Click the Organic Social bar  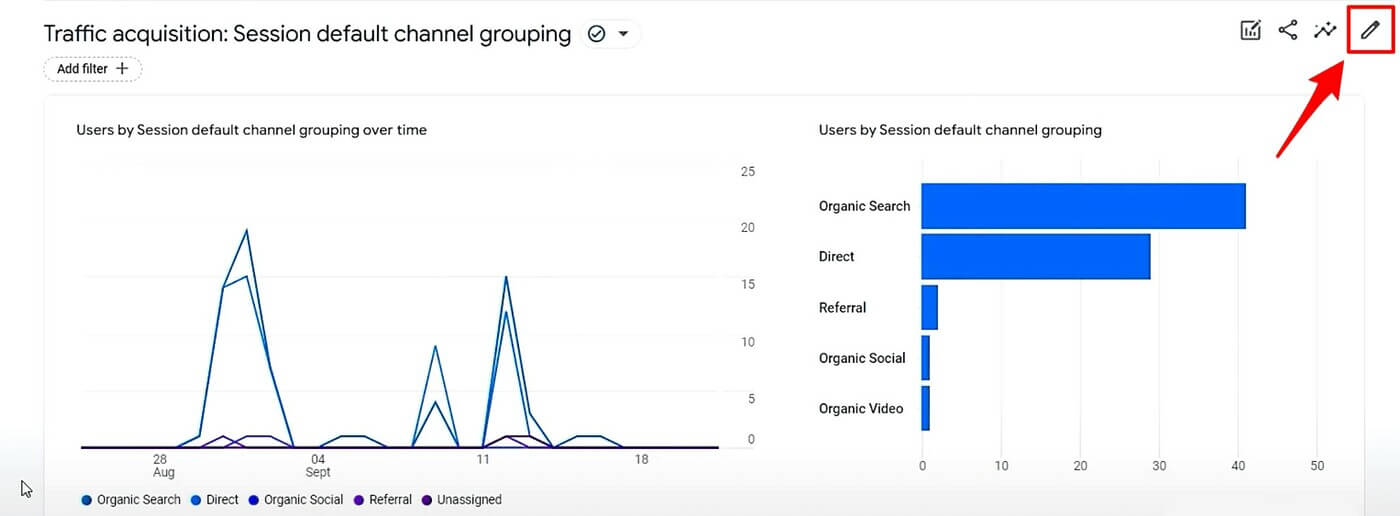(x=925, y=358)
